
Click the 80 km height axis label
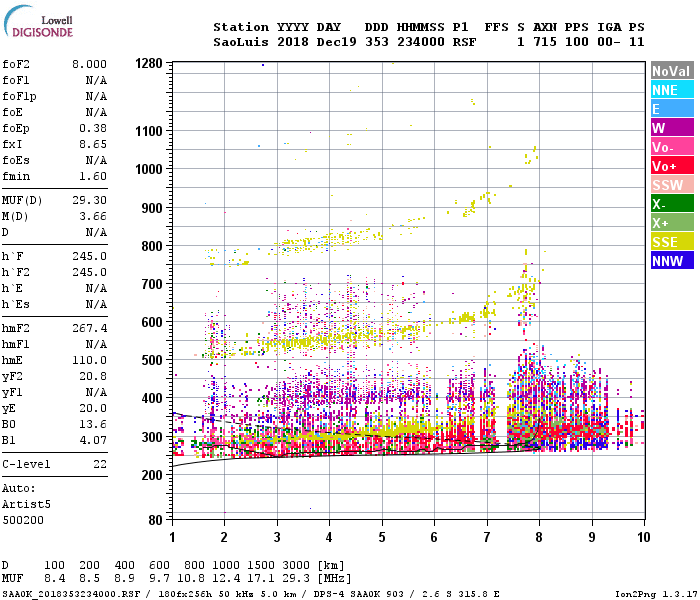155,520
